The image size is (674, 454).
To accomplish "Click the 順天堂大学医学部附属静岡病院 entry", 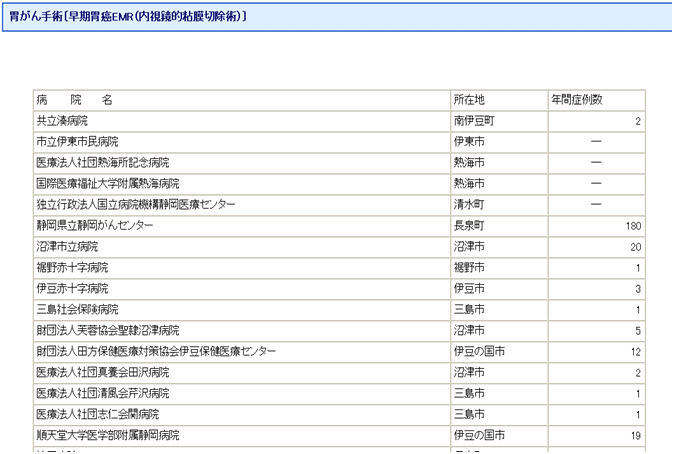I will (x=107, y=436).
